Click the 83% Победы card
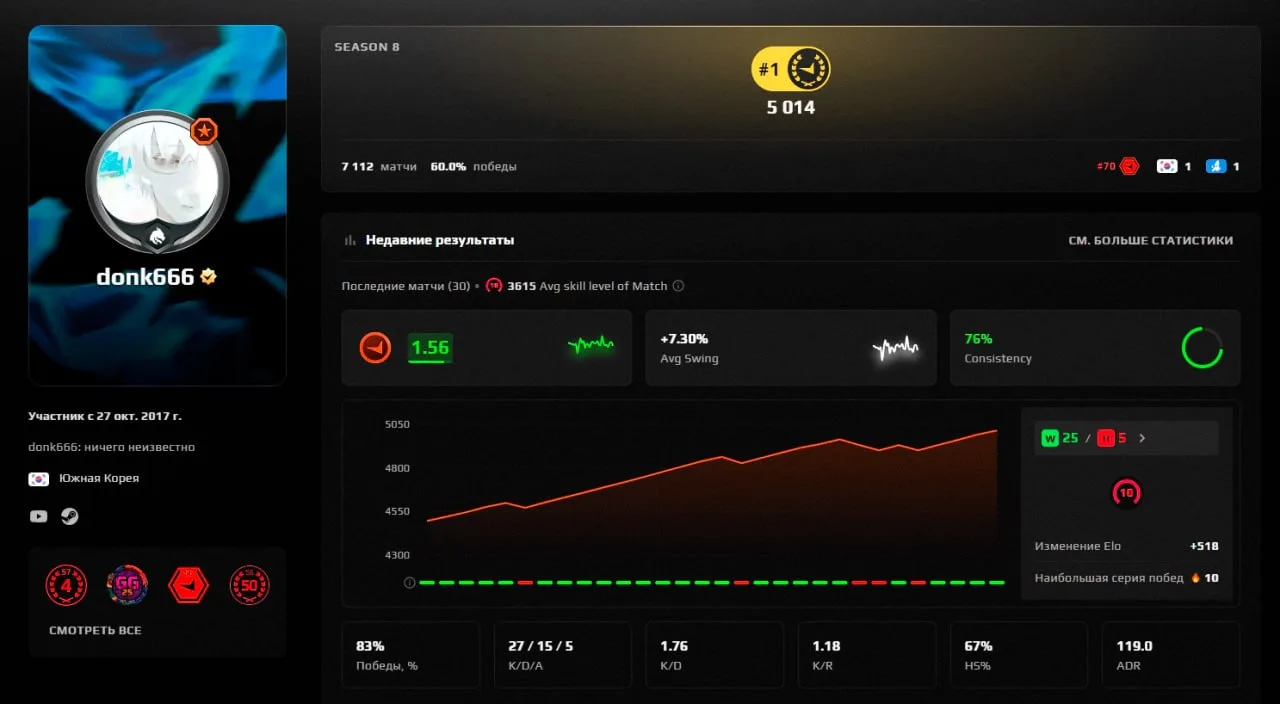1280x704 pixels. pyautogui.click(x=411, y=655)
